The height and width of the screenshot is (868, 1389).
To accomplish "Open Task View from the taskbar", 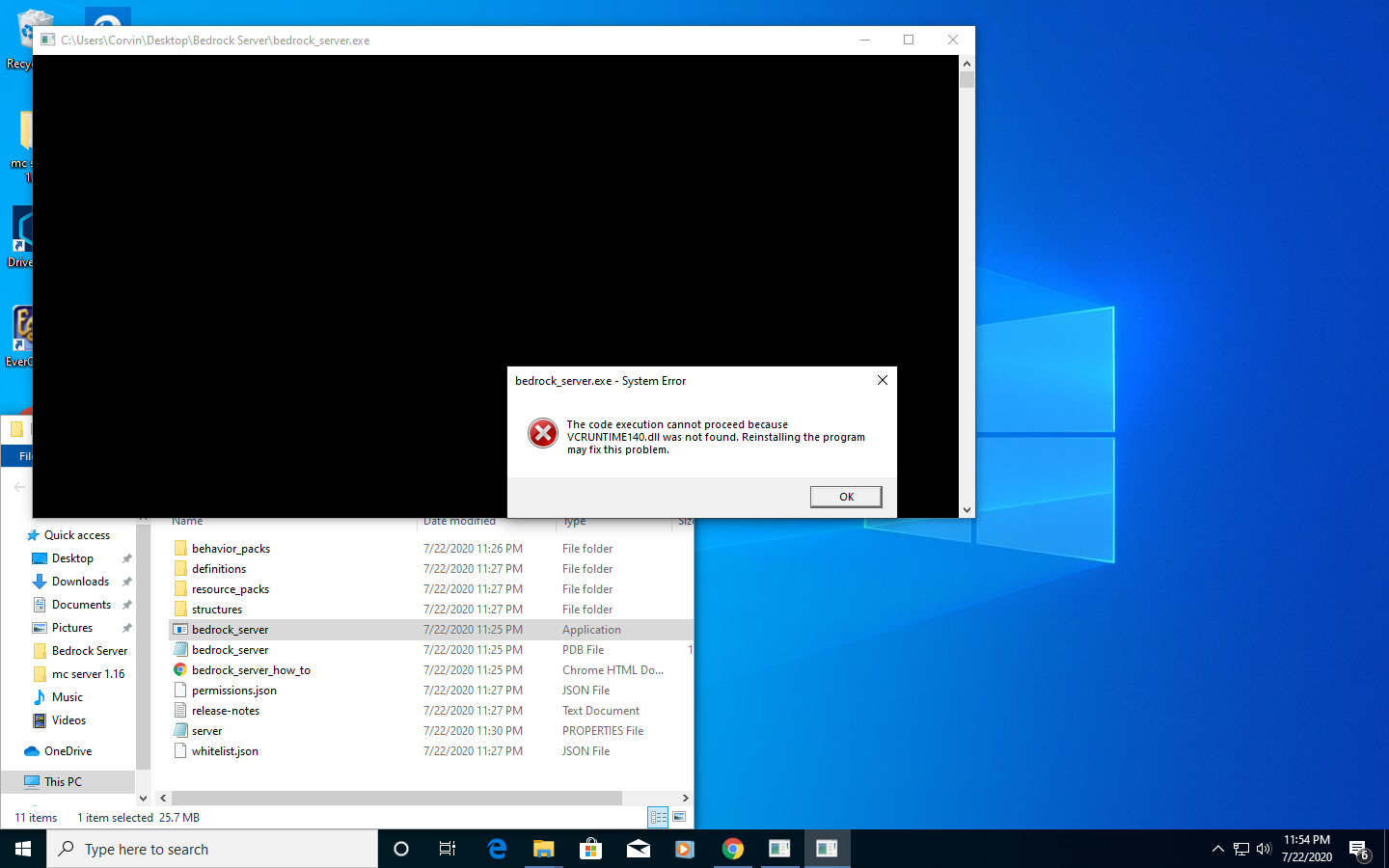I will (448, 849).
